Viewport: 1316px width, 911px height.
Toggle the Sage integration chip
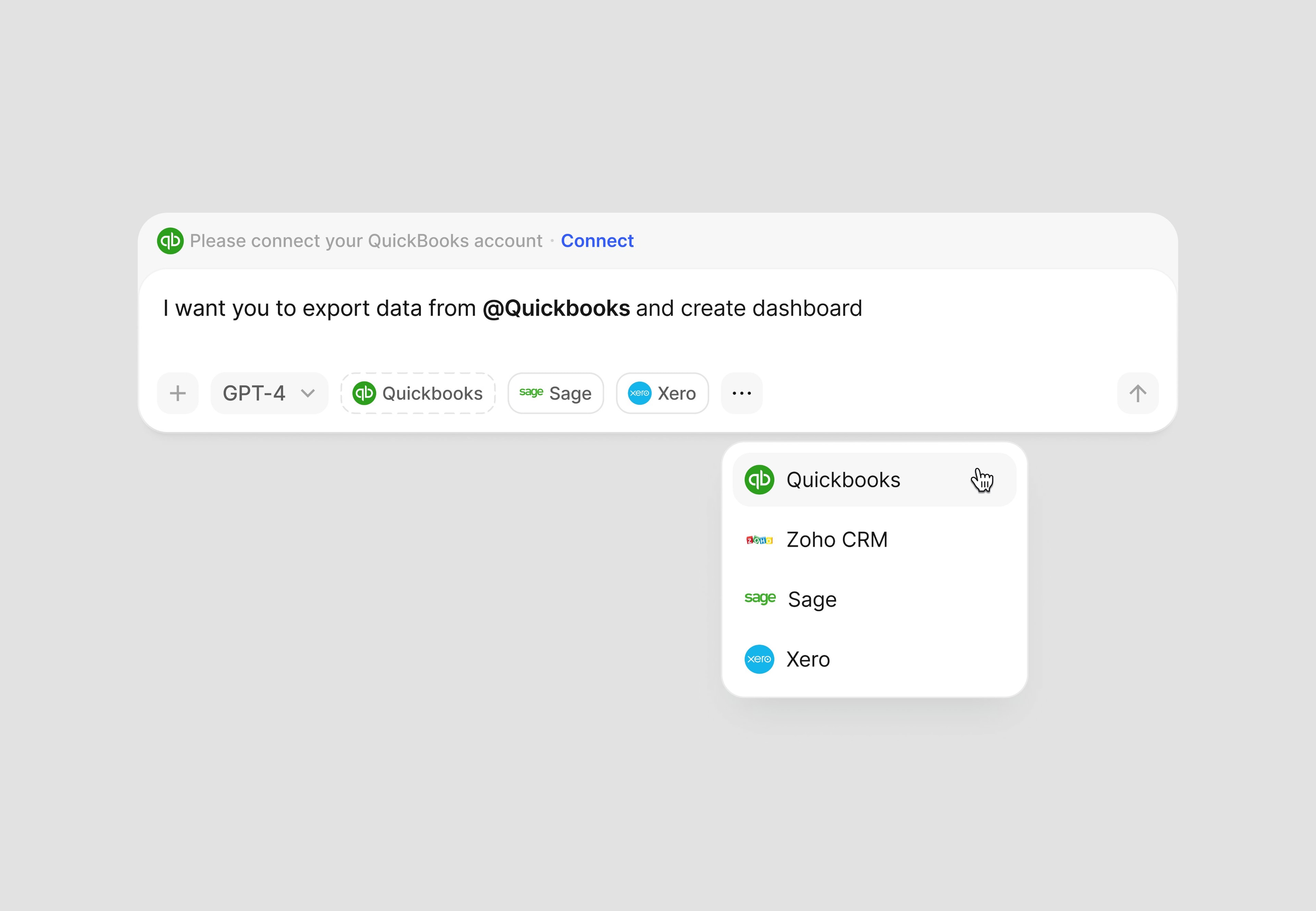[555, 393]
